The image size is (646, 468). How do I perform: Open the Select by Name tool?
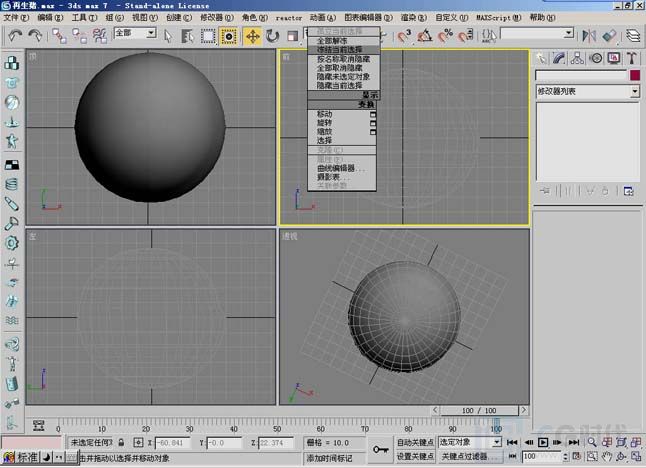[x=187, y=36]
